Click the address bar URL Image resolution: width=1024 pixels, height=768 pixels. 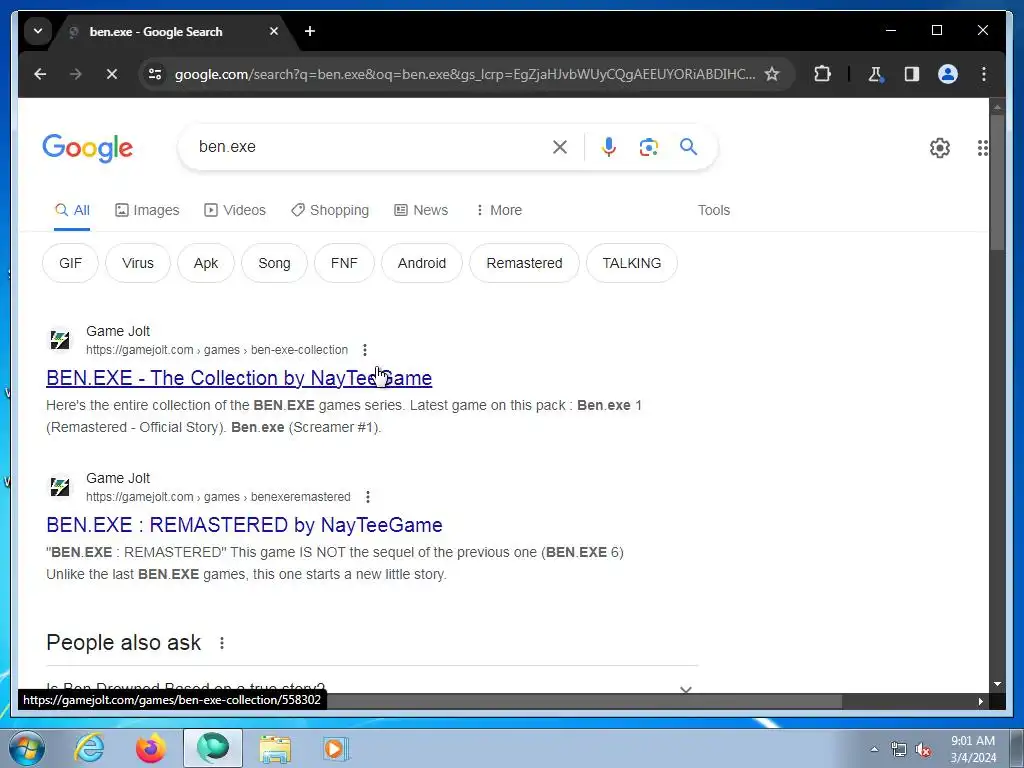464,74
